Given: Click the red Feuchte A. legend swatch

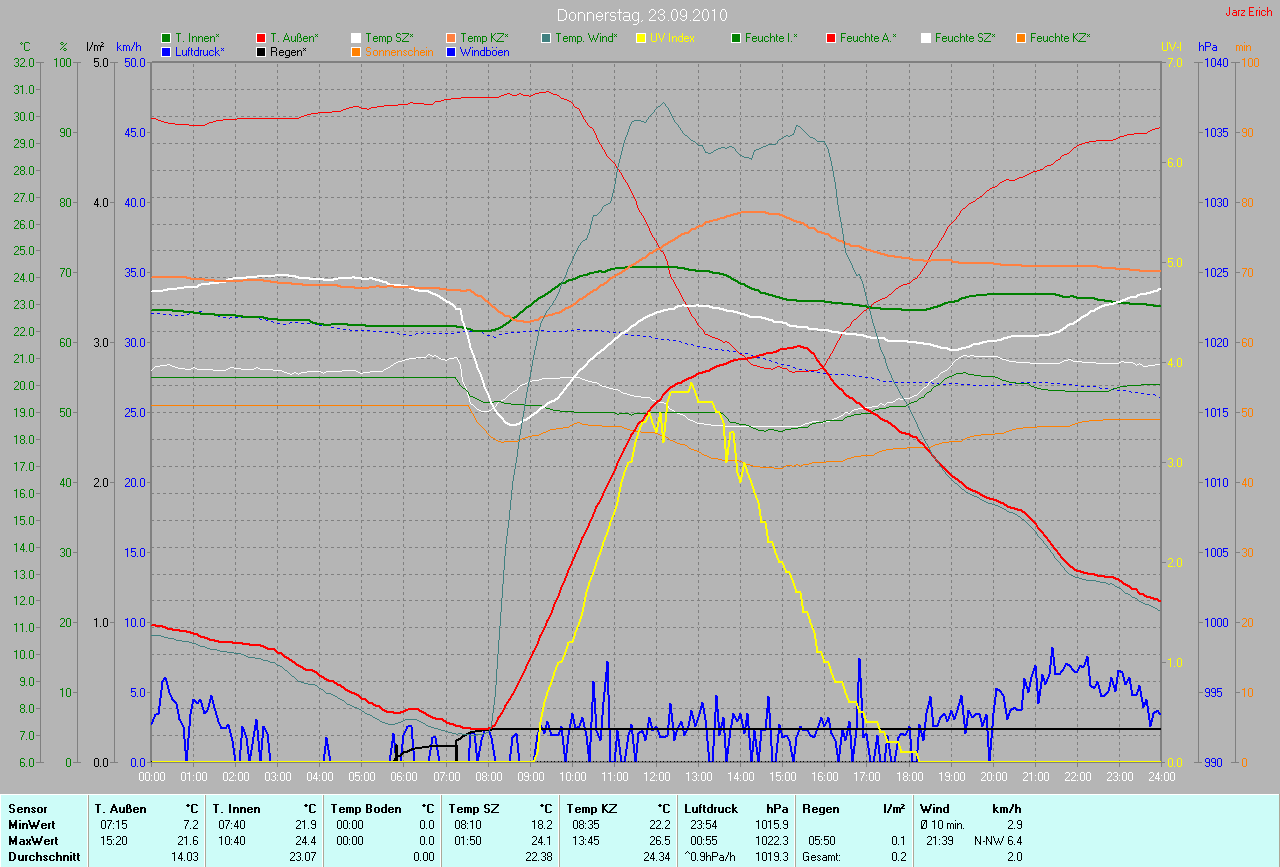Looking at the screenshot, I should (x=831, y=38).
